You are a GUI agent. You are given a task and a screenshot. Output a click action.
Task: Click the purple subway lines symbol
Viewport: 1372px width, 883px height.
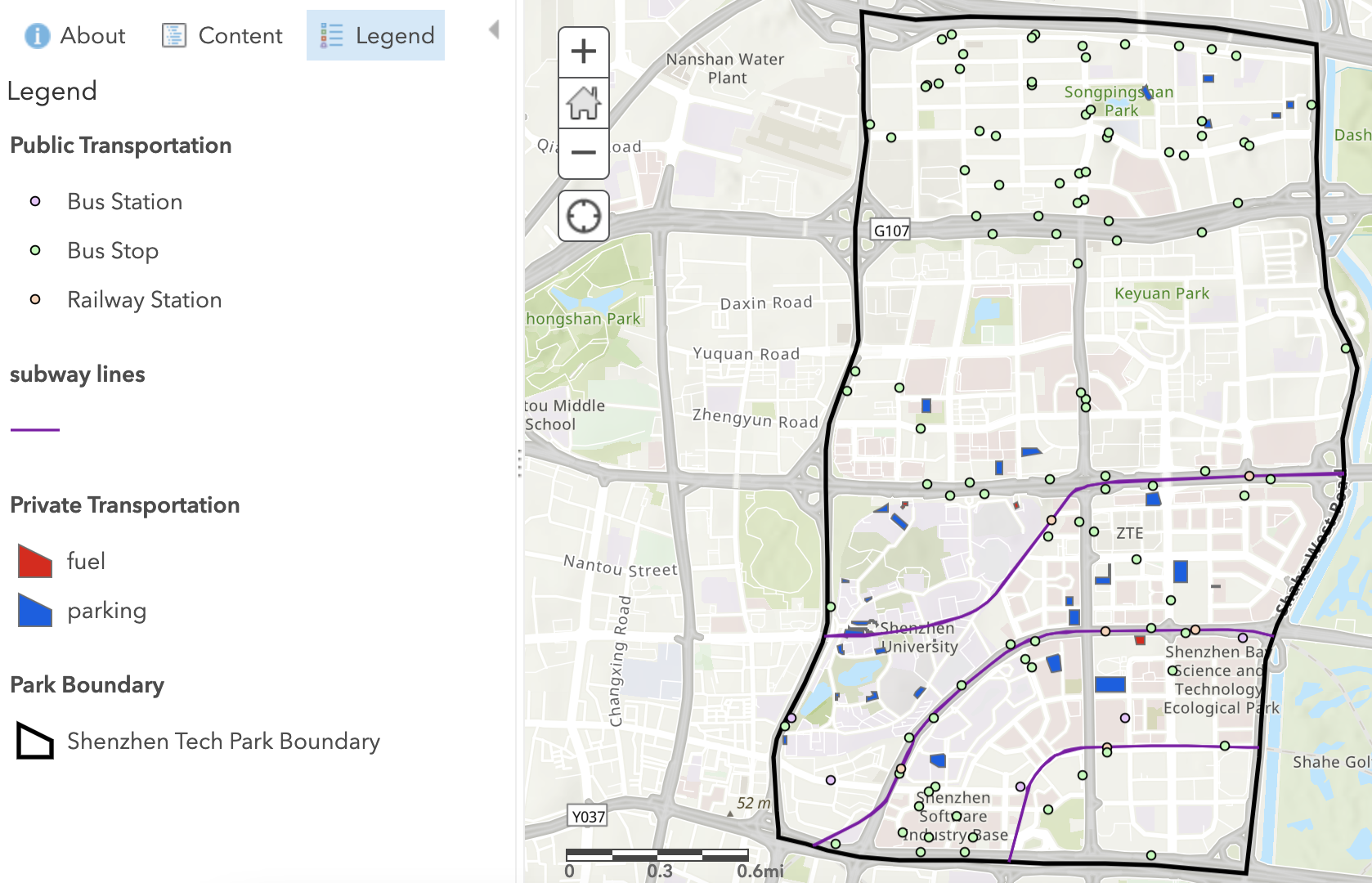35,429
